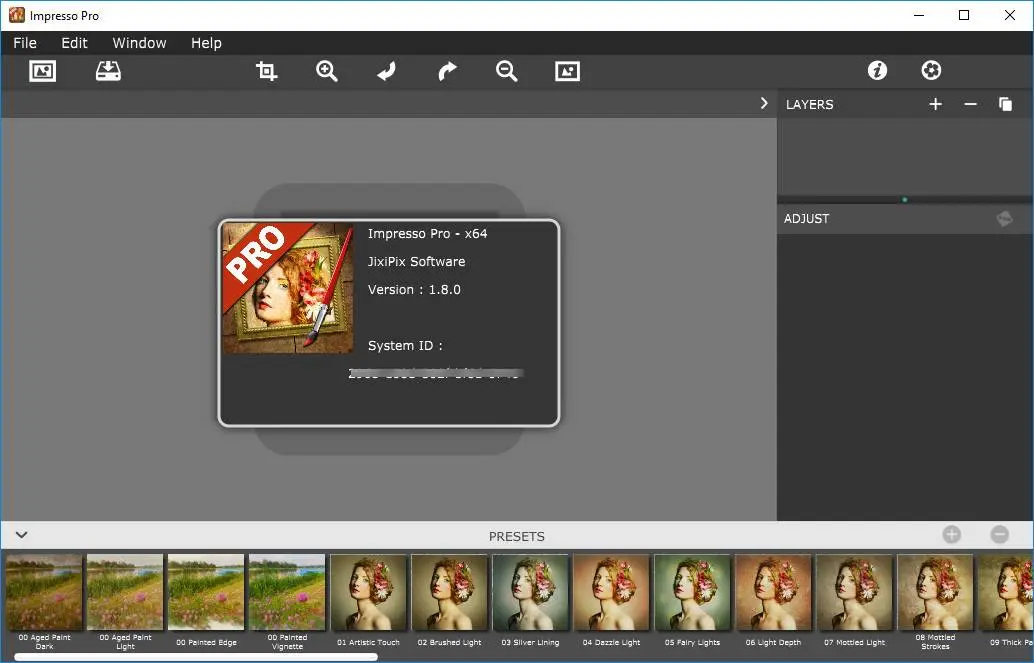This screenshot has width=1034, height=663.
Task: Click the 'JixiPix Software' text
Action: pyautogui.click(x=416, y=261)
